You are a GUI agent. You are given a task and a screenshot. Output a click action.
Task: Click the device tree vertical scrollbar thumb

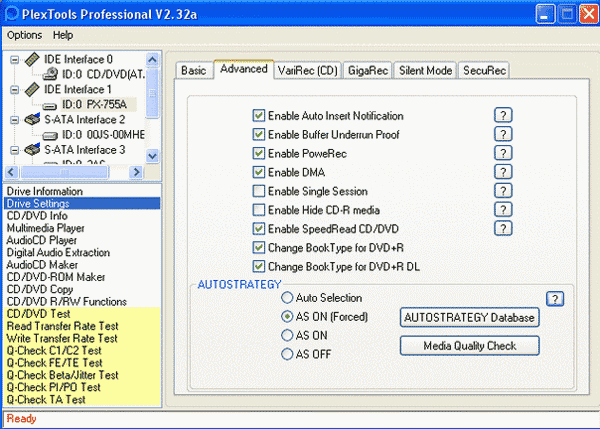(x=152, y=93)
